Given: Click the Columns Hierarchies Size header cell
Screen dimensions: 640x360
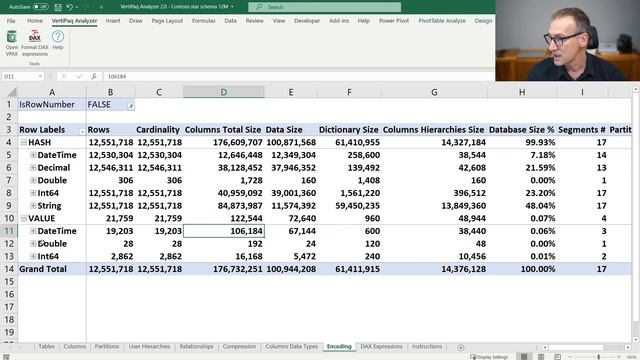Looking at the screenshot, I should click(434, 129).
